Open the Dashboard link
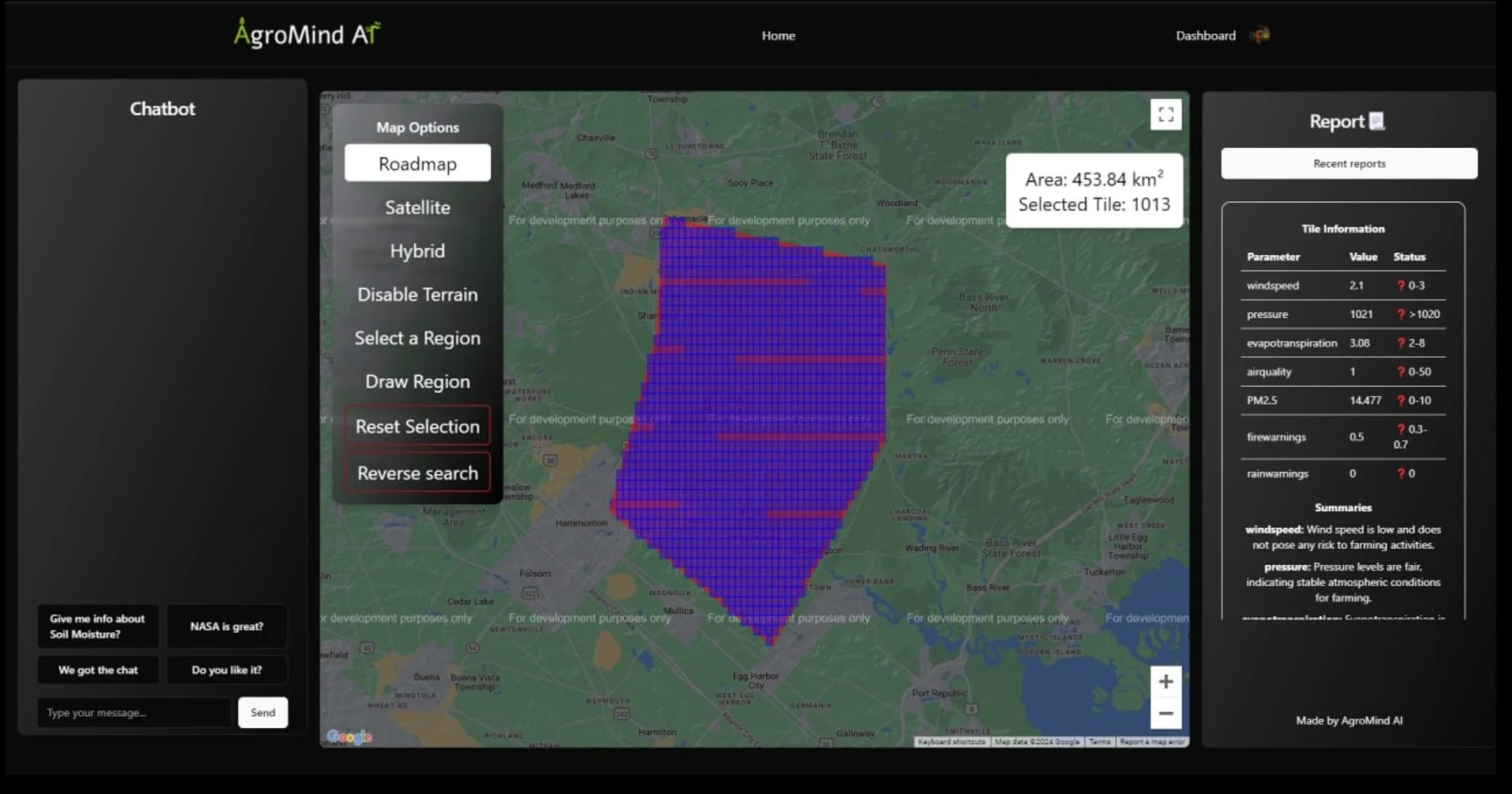This screenshot has height=794, width=1512. pyautogui.click(x=1205, y=36)
